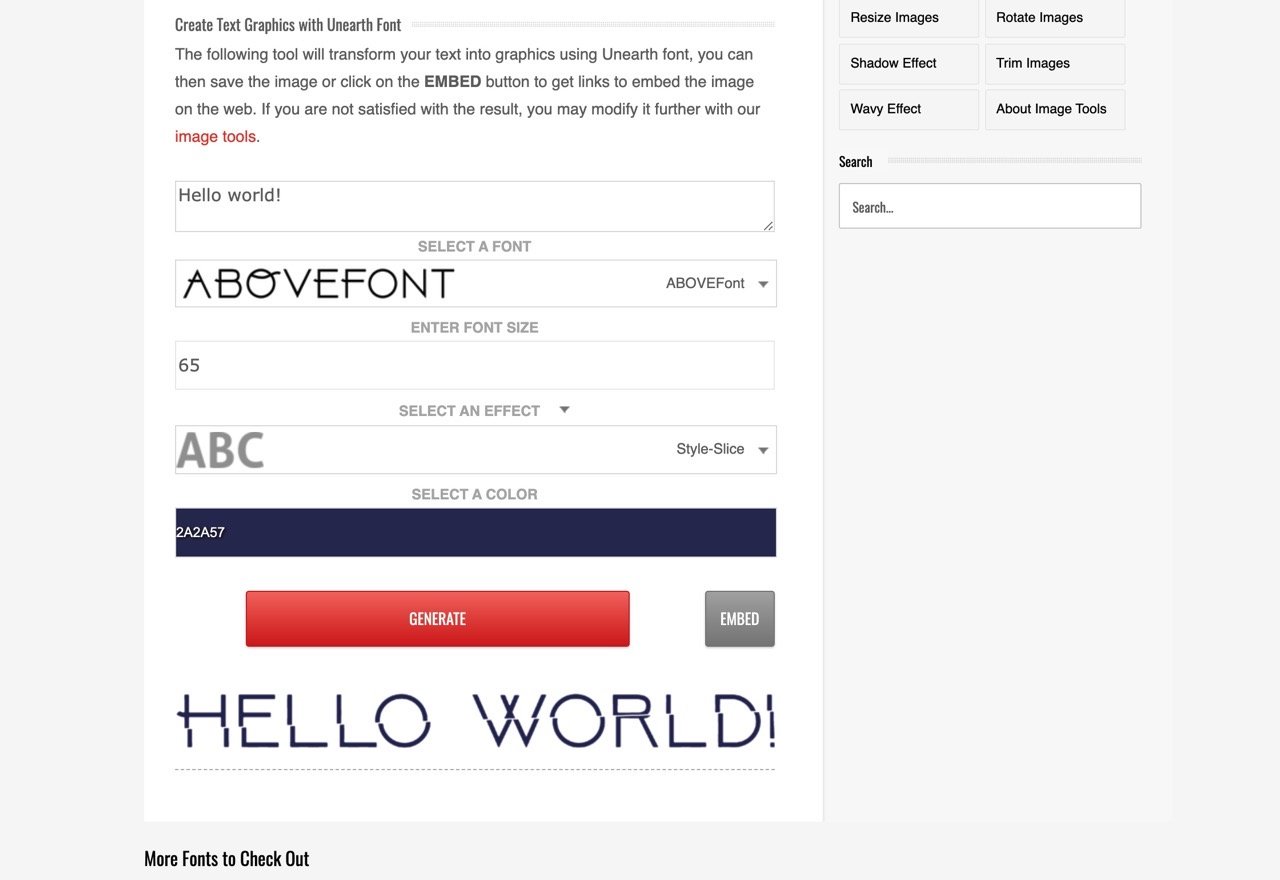The height and width of the screenshot is (880, 1280).
Task: Click the ABOVEFONT font preview image
Action: tap(318, 284)
